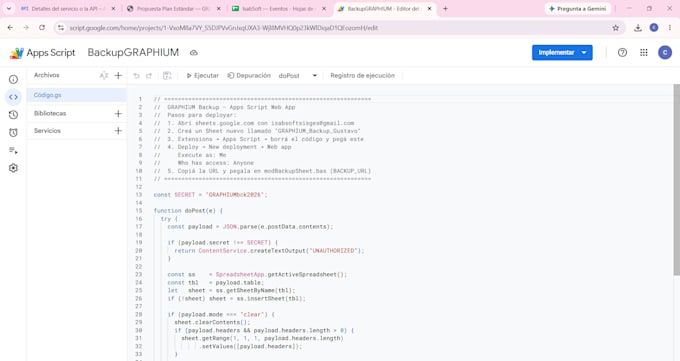680x361 pixels.
Task: Click the getActiveSpreadsheet code line
Action: click(257, 275)
